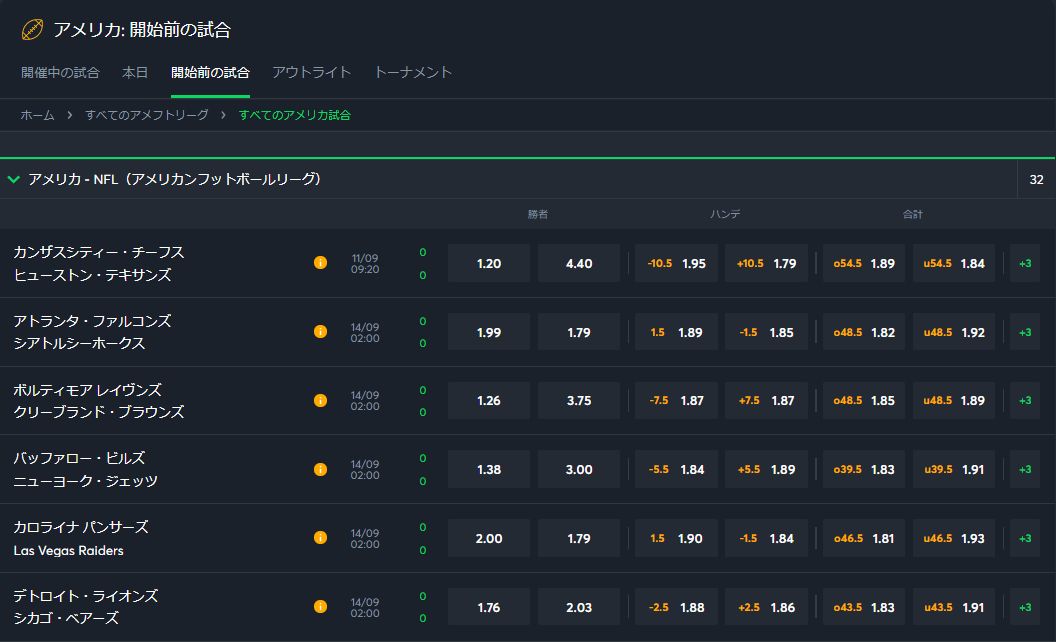Select Texans winner odds 4.40
1056x642 pixels.
click(579, 264)
